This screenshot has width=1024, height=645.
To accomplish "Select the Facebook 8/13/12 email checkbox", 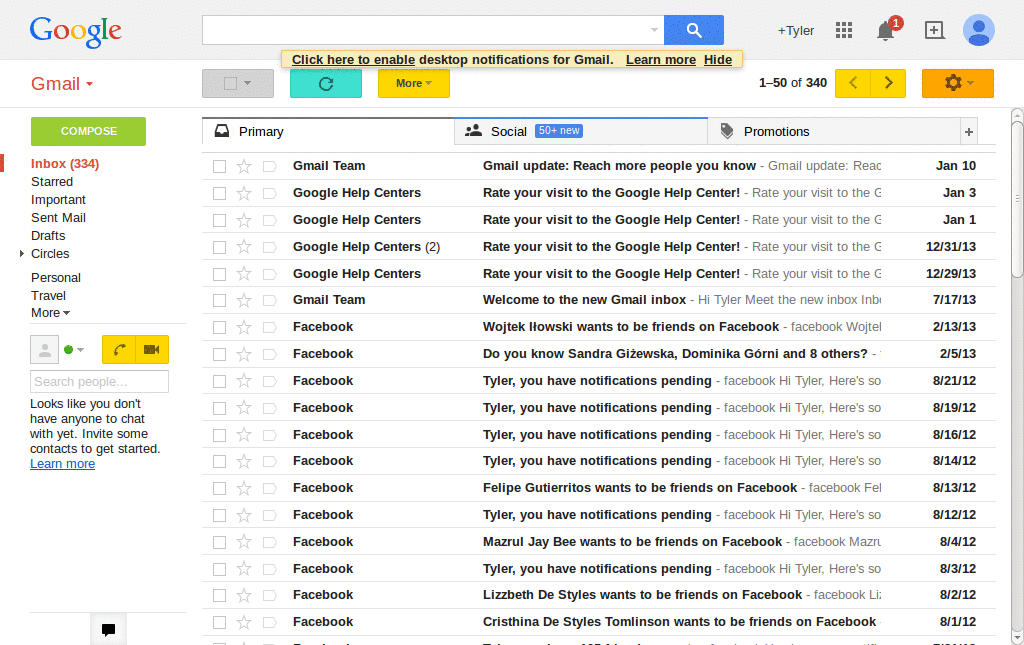I will 219,488.
